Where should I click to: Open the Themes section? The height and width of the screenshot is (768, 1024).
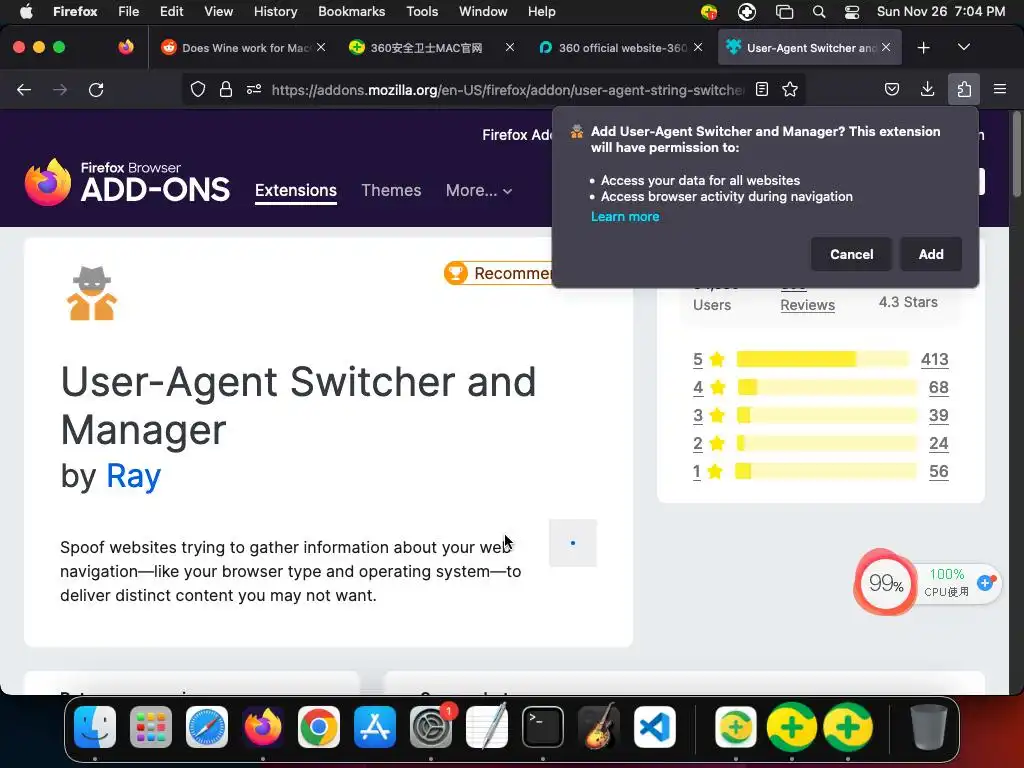pos(391,191)
